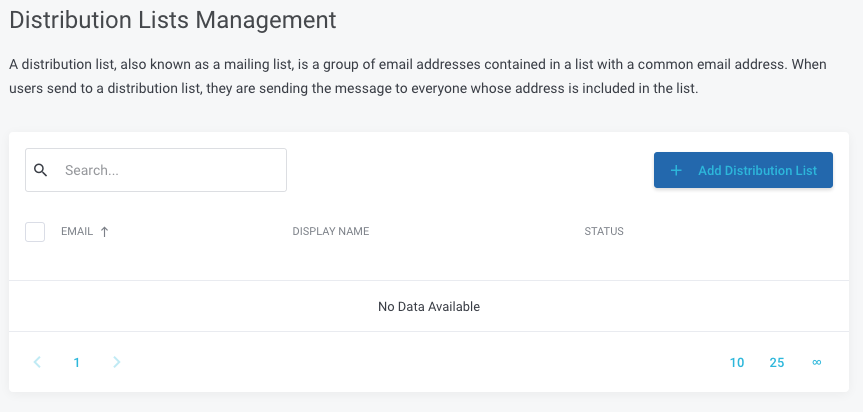
Task: Select page number 1
Action: 77,362
